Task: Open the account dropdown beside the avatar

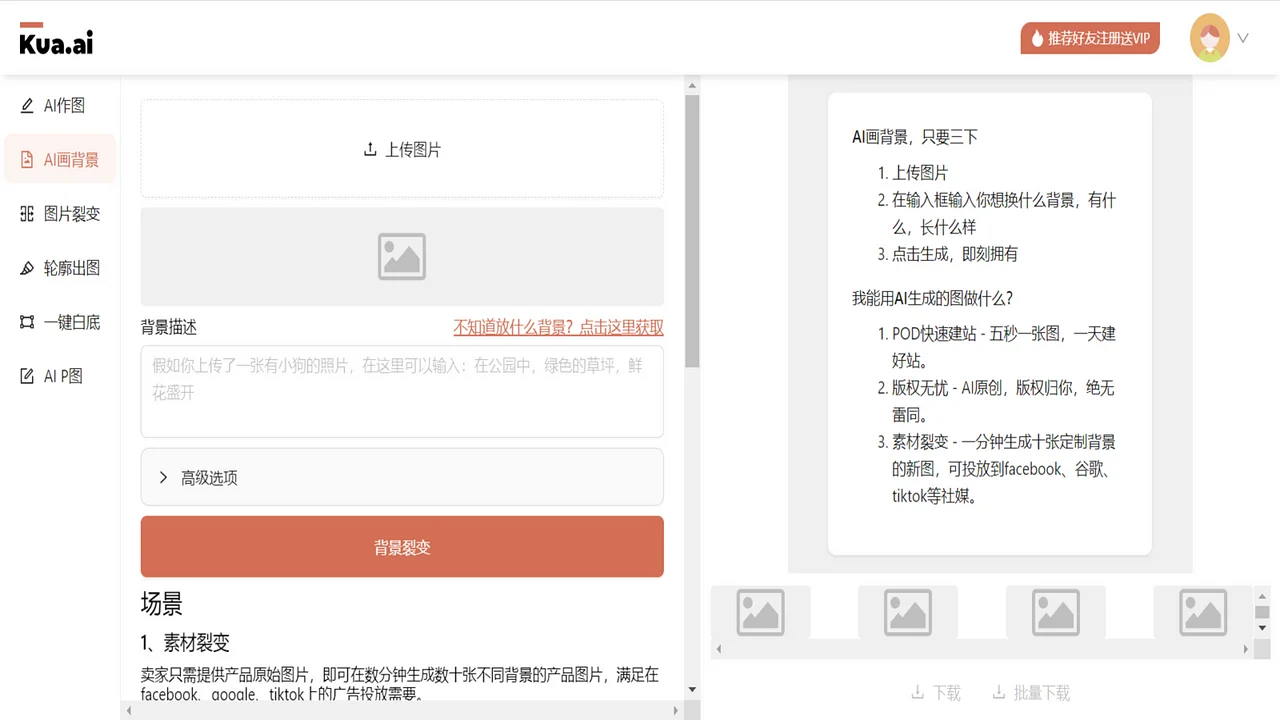Action: point(1243,38)
